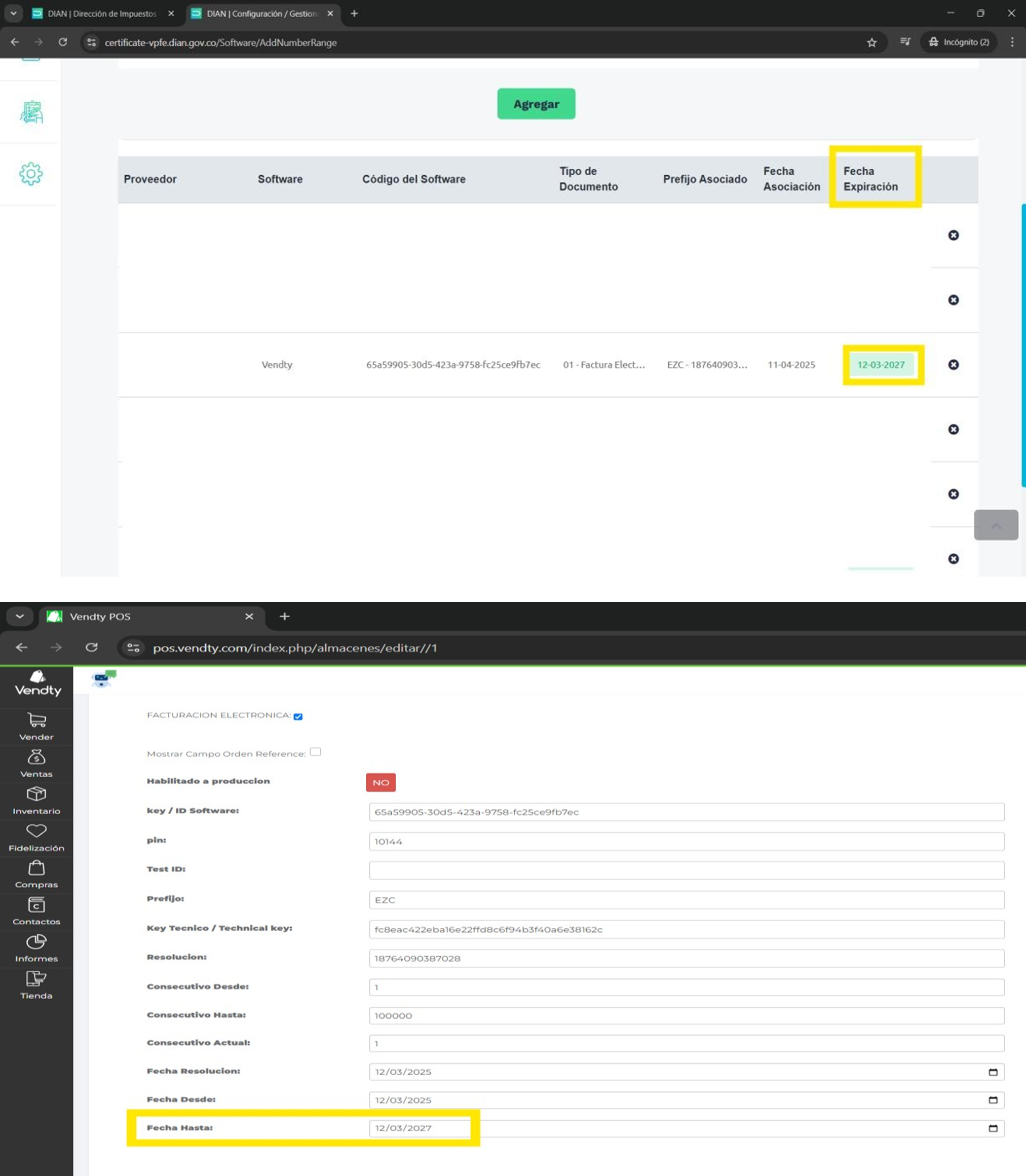Switch to DIAN Dirección de Impuestos tab
The width and height of the screenshot is (1026, 1176).
[x=102, y=14]
